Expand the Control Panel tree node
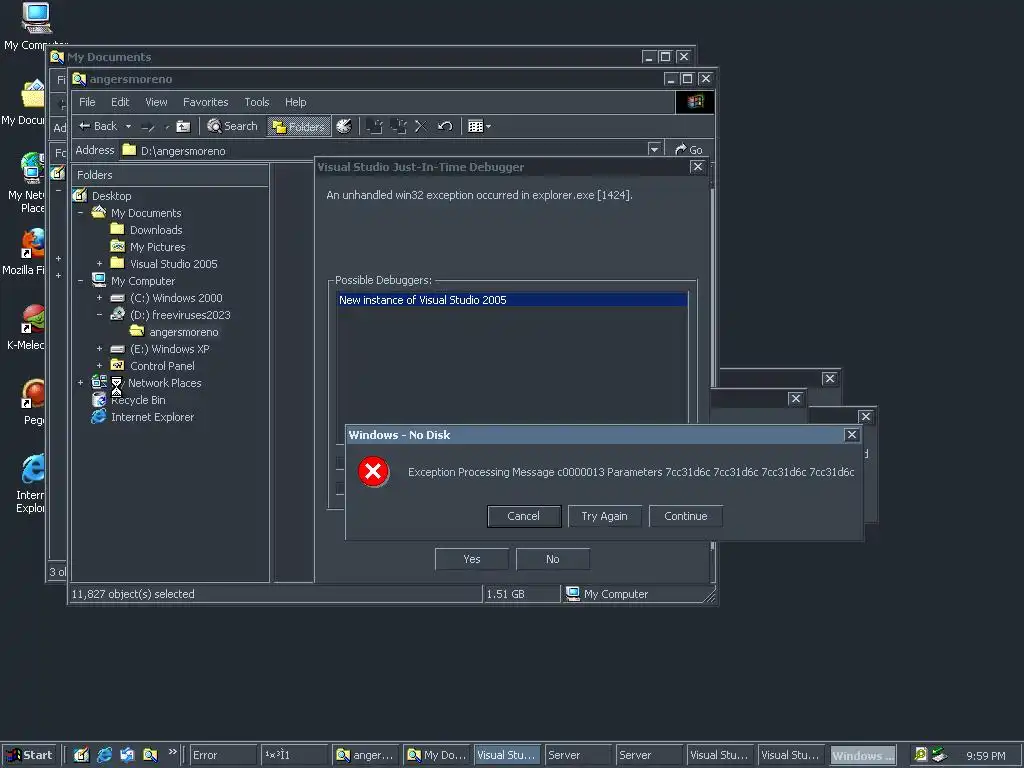The height and width of the screenshot is (768, 1024). pos(99,366)
